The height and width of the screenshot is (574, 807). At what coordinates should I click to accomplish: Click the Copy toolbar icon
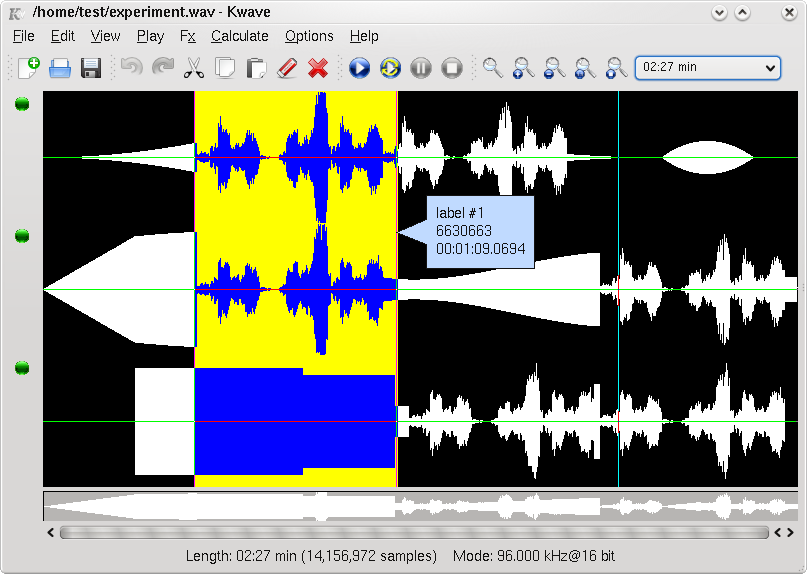(x=225, y=68)
